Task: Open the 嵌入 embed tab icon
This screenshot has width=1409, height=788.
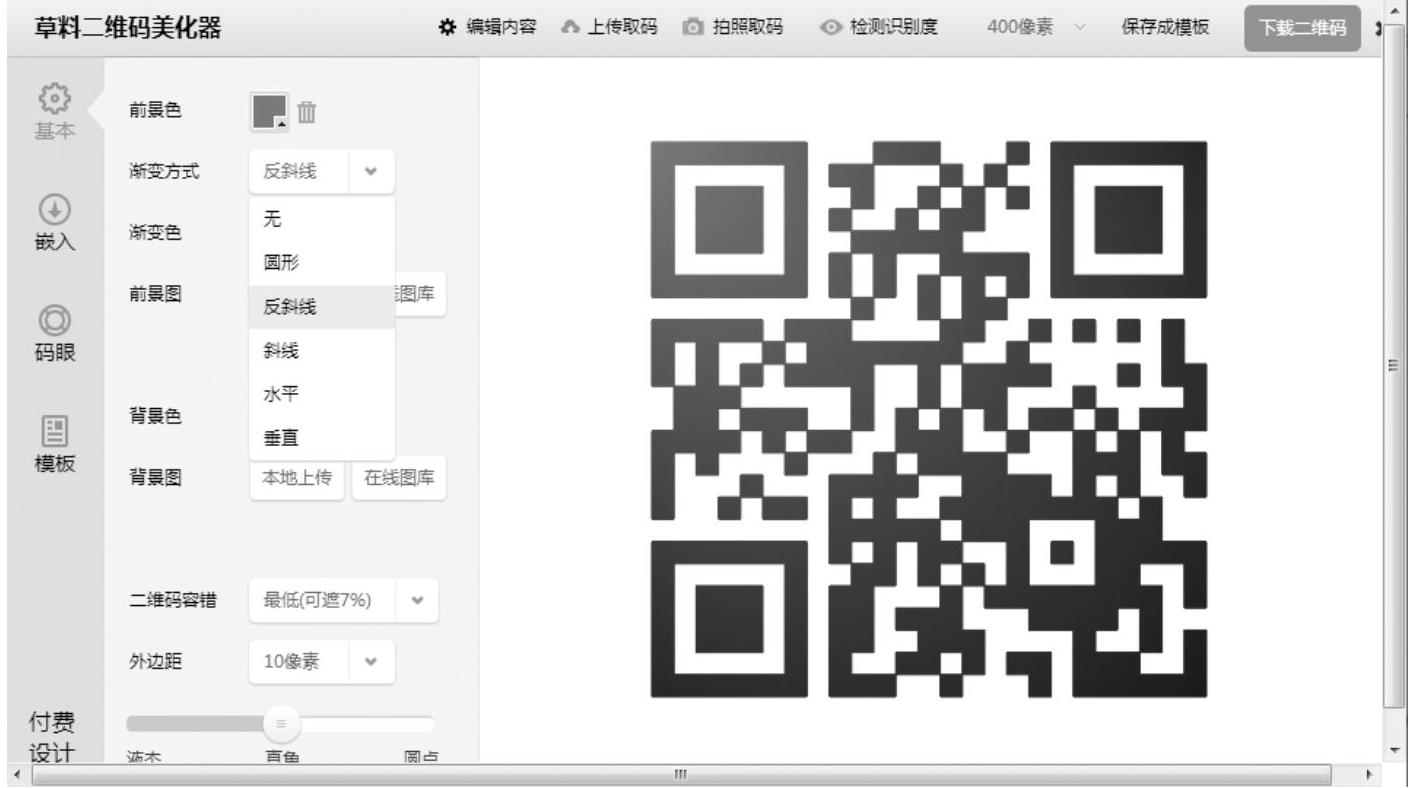Action: [53, 208]
